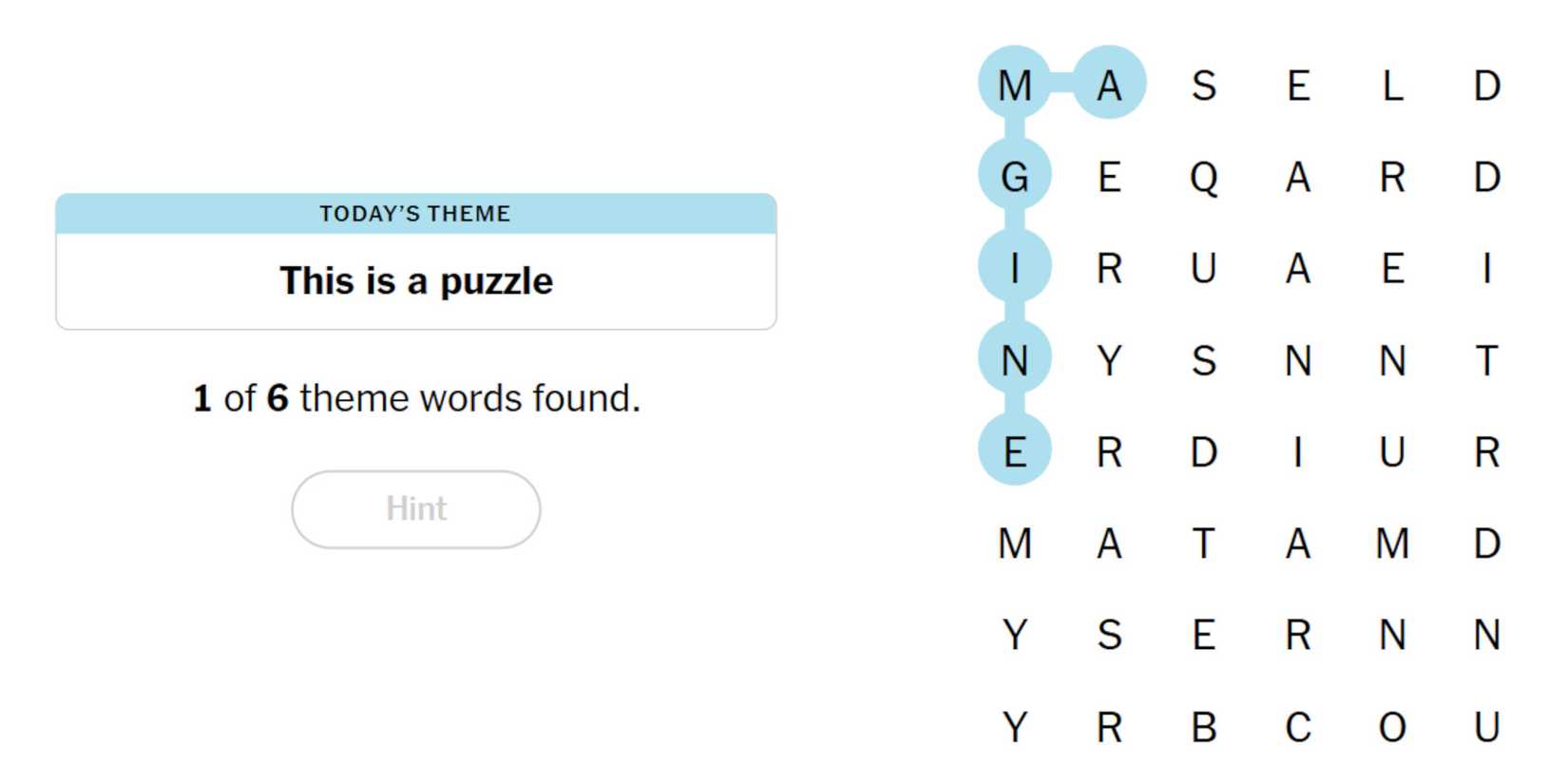Screen dimensions: 1568x784
Task: Select the letter T between two A's
Action: [1203, 544]
